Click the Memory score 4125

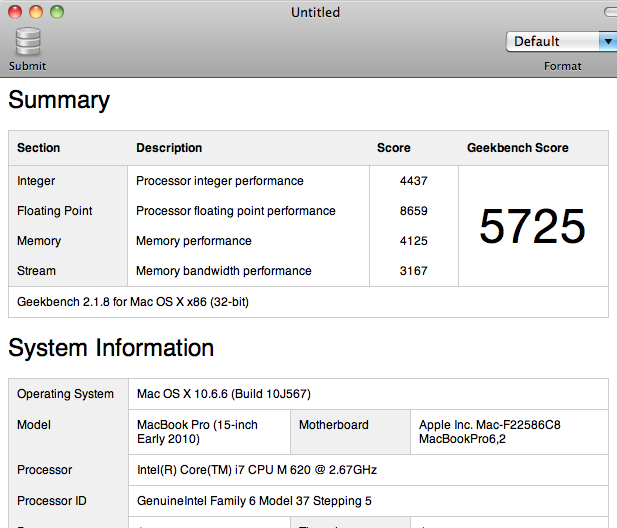[x=414, y=241]
